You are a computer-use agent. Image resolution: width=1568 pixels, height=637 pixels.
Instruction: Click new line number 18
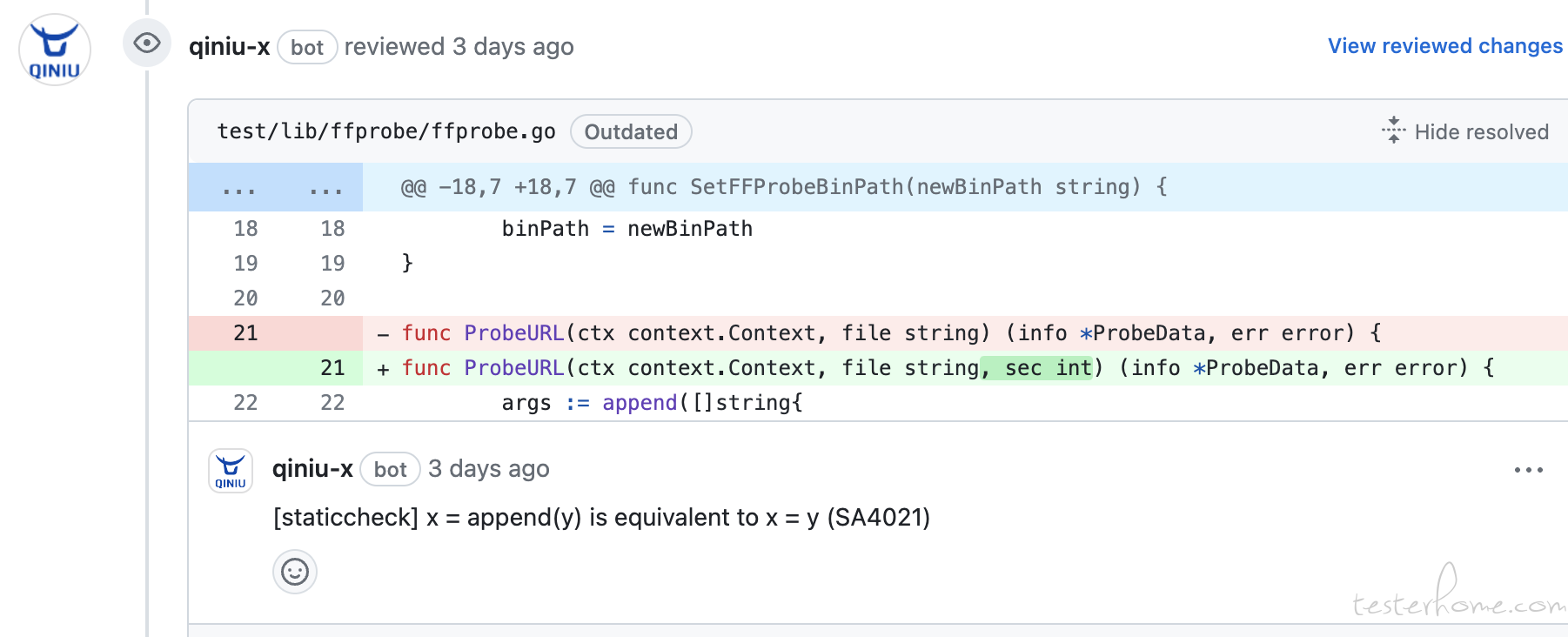click(332, 229)
